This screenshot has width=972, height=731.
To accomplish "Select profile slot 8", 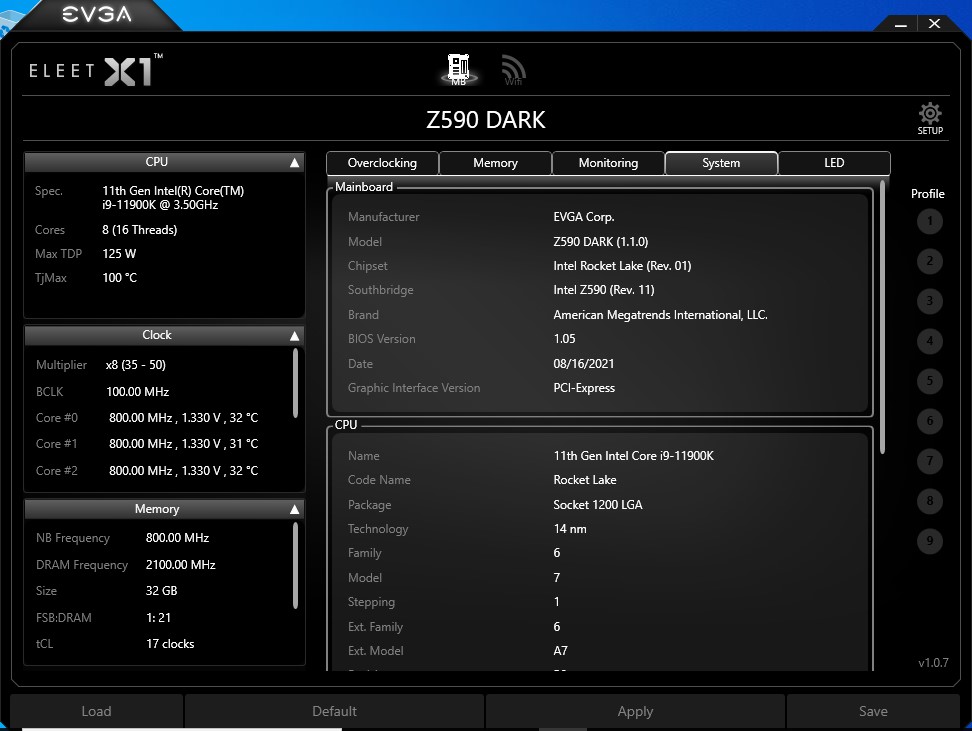I will click(x=929, y=501).
